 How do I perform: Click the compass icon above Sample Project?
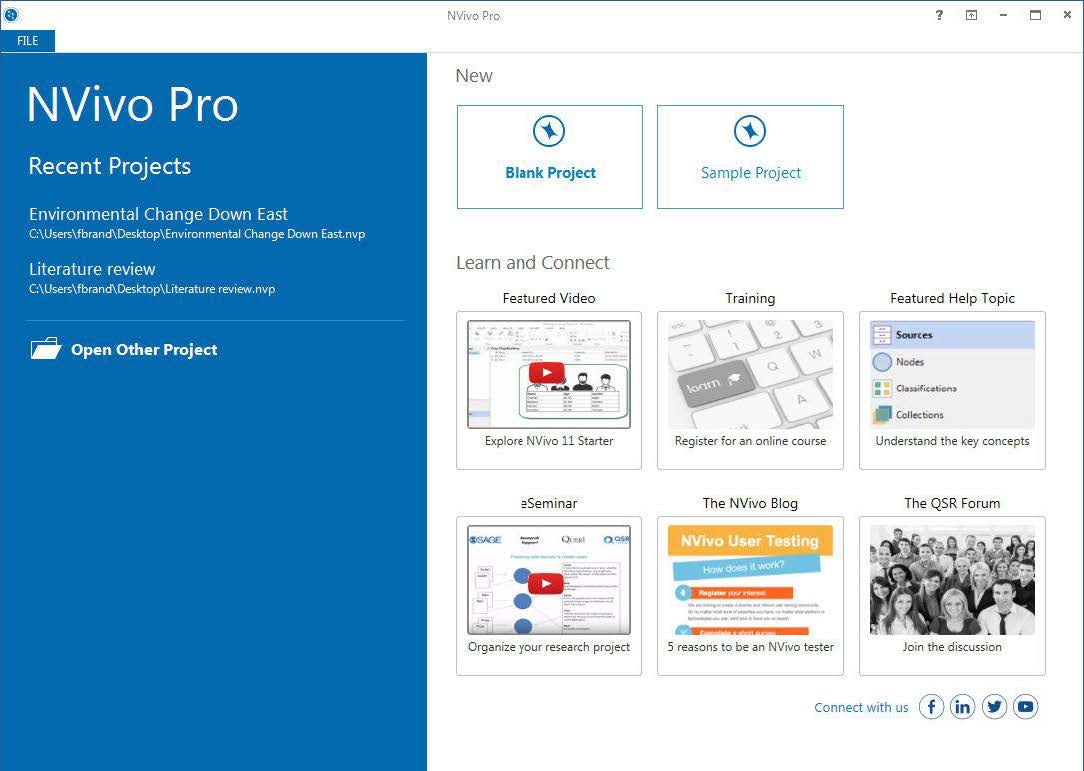click(x=750, y=131)
